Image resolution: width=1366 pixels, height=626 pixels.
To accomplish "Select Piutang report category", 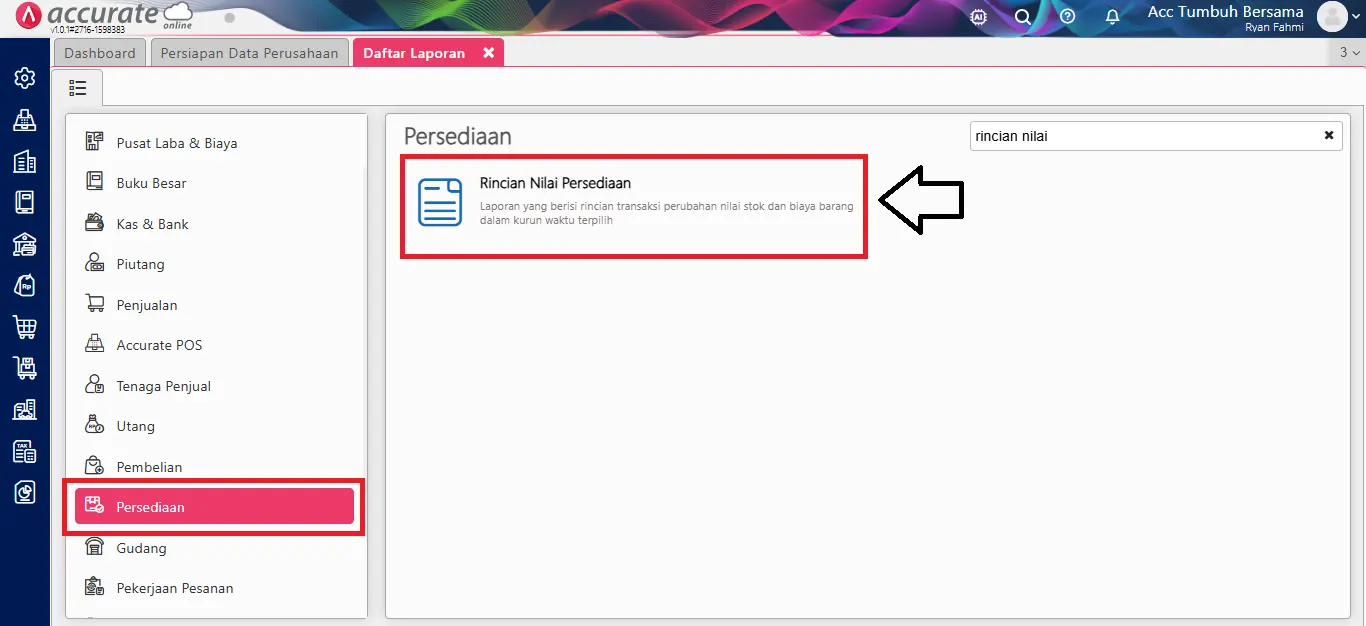I will pyautogui.click(x=215, y=264).
